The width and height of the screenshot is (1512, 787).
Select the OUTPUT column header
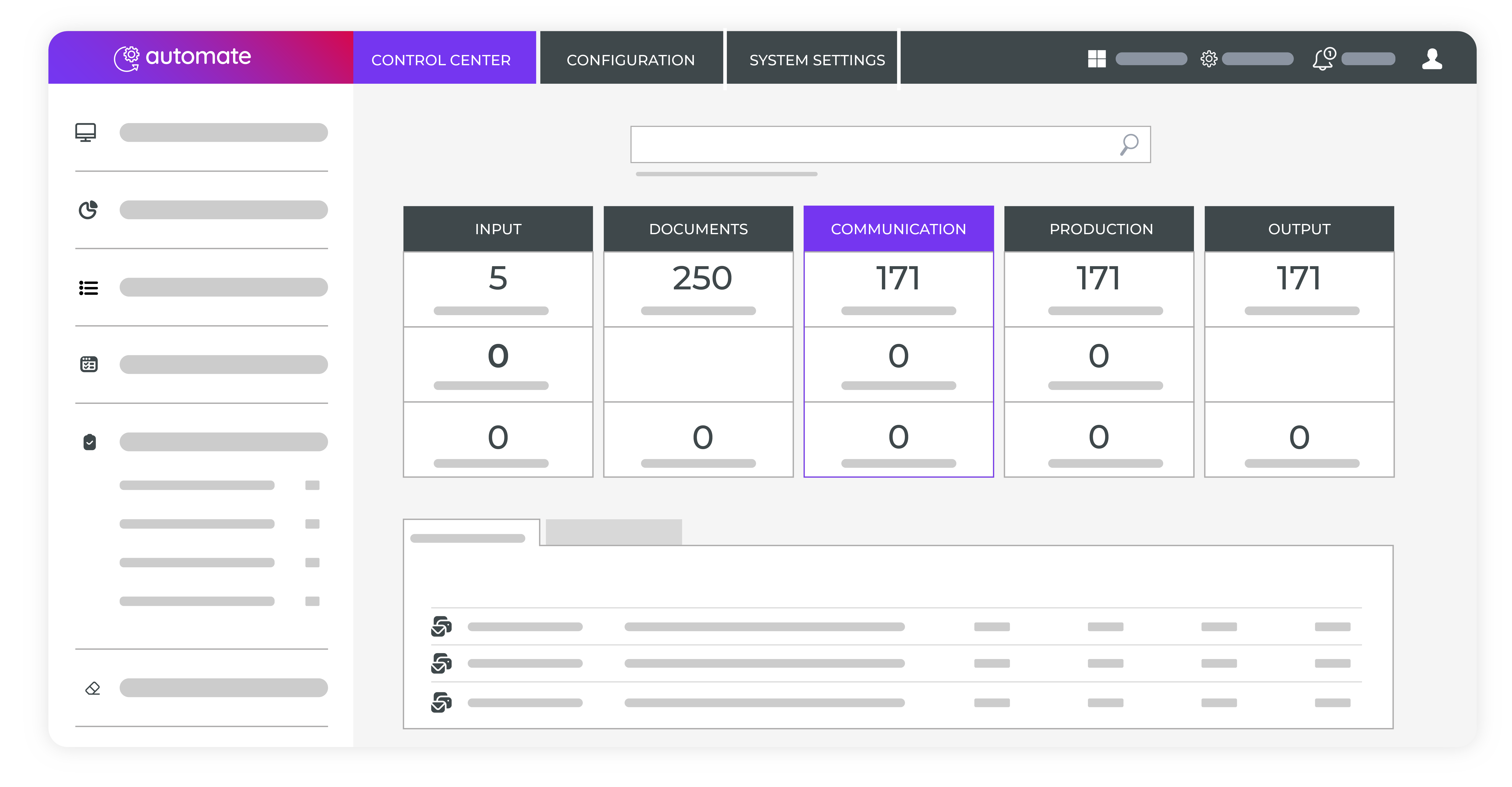[x=1299, y=229]
